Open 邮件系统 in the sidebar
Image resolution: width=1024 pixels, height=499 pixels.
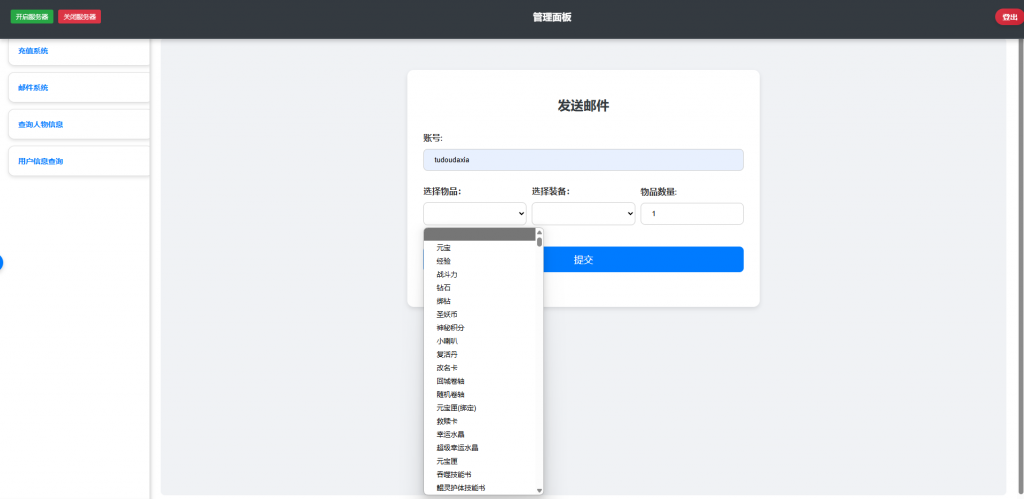point(78,88)
